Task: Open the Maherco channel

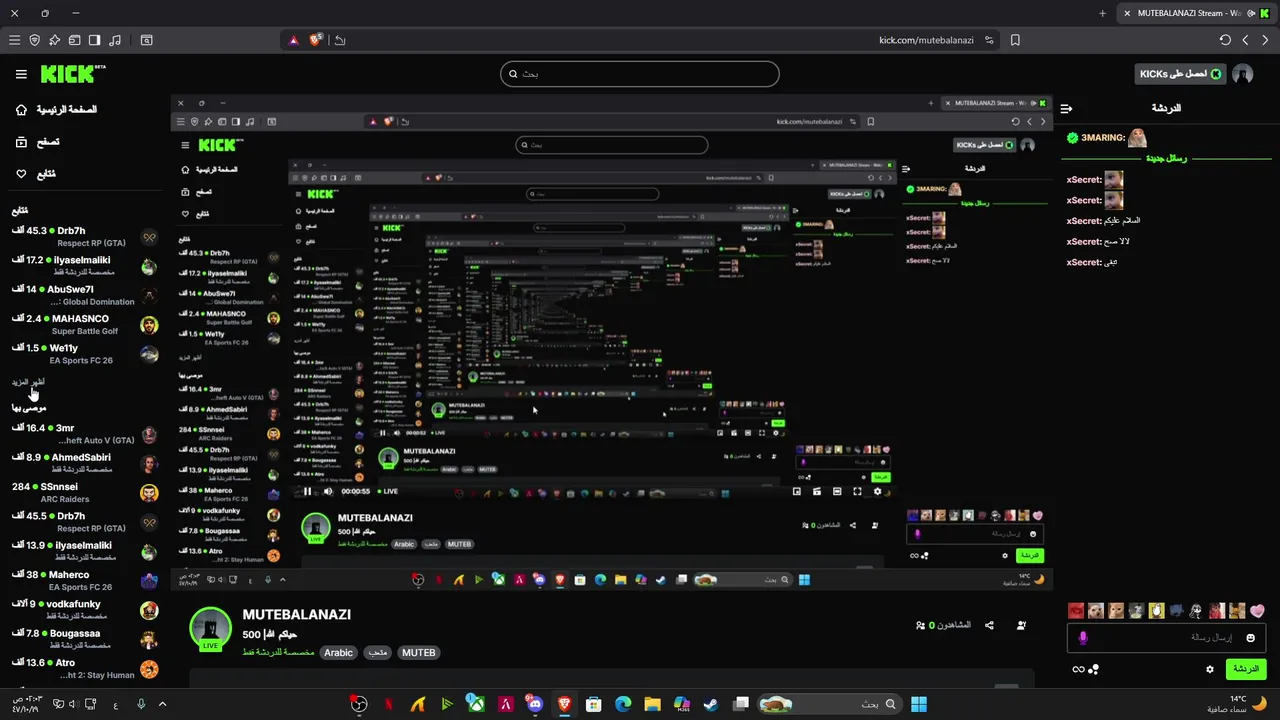Action: click(x=84, y=581)
